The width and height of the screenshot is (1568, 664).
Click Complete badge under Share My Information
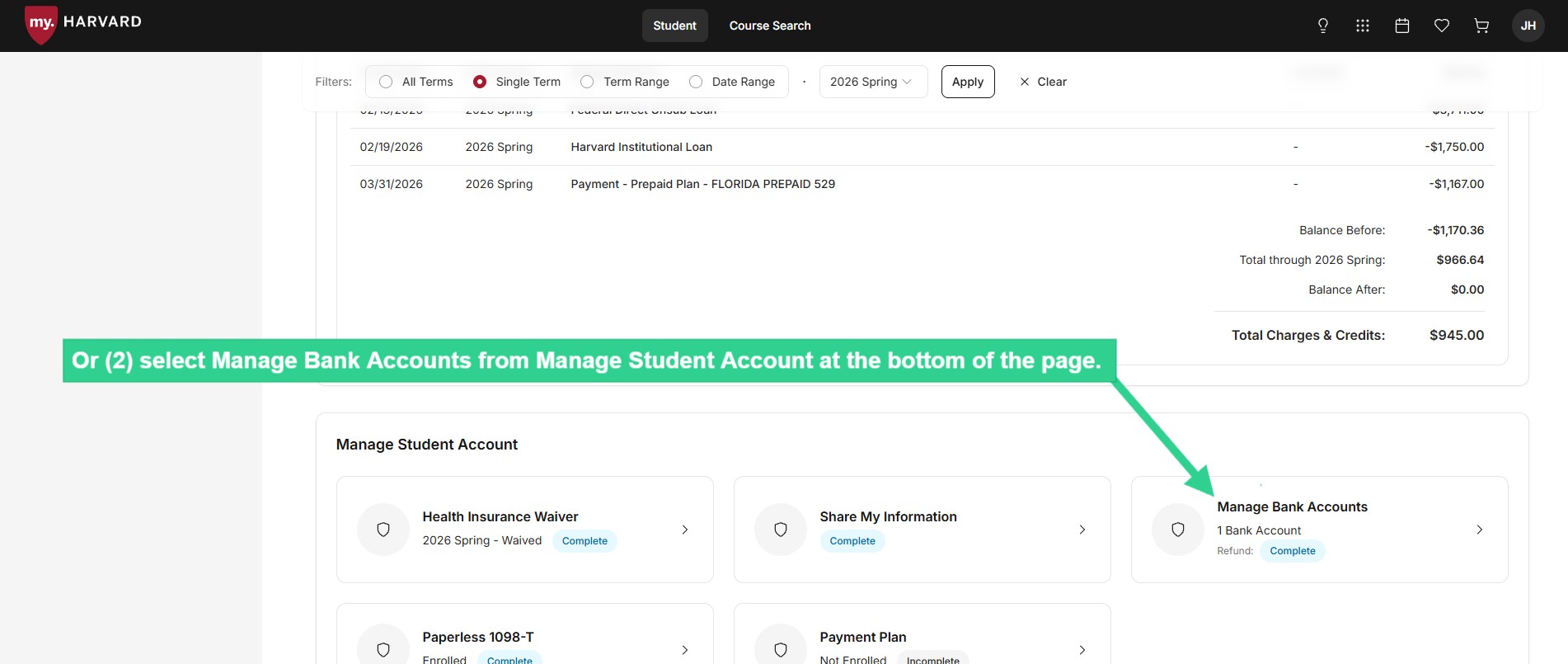click(x=852, y=541)
